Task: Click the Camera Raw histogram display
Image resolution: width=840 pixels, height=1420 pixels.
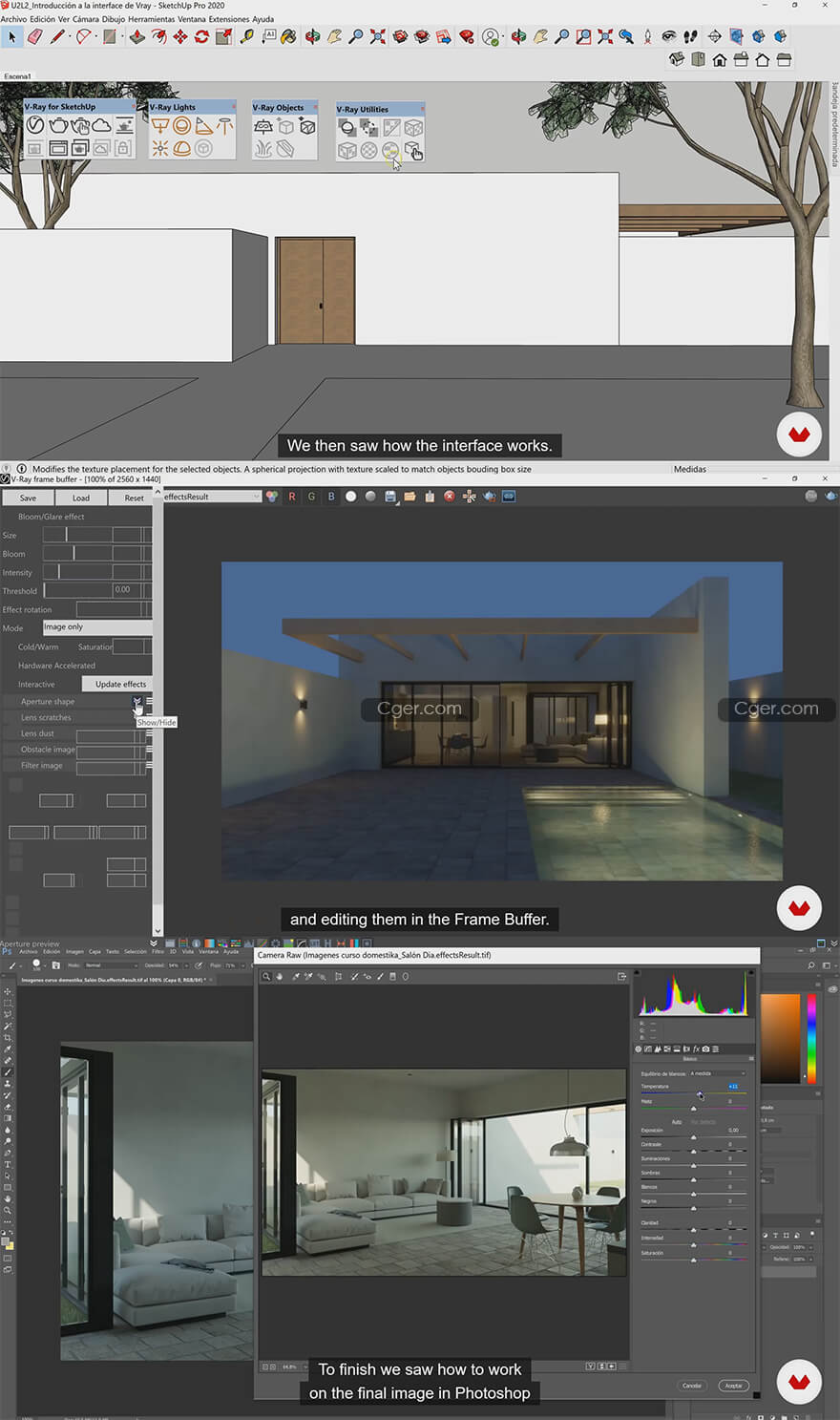Action: pyautogui.click(x=694, y=992)
